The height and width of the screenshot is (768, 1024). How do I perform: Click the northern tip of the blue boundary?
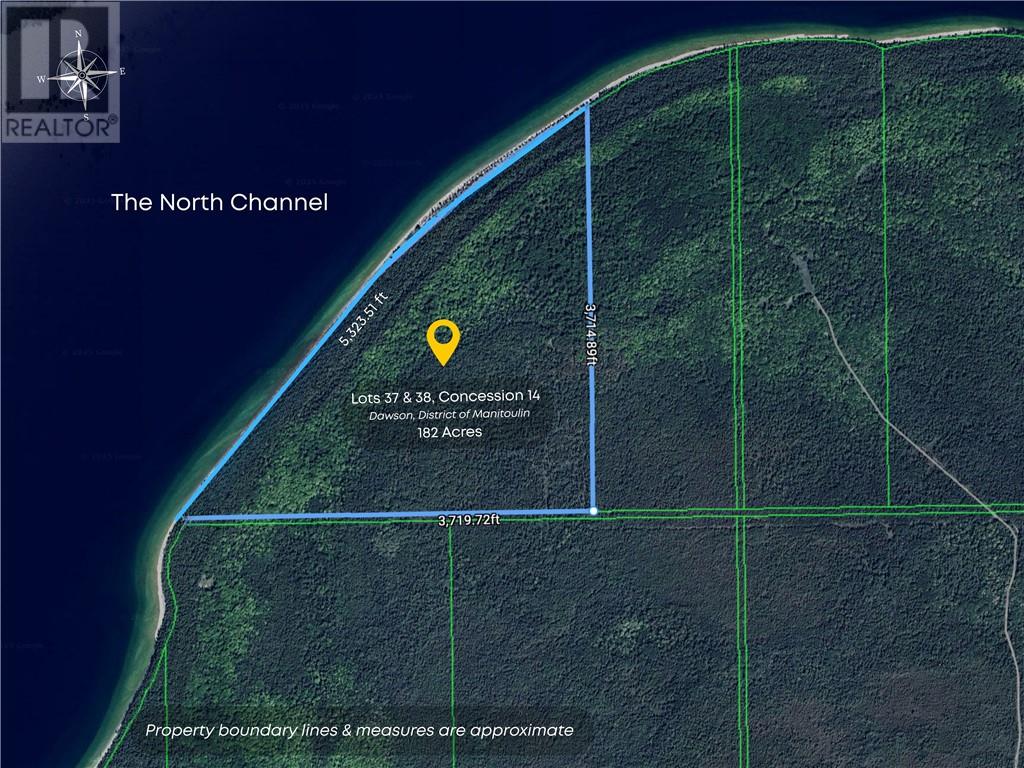[x=586, y=109]
